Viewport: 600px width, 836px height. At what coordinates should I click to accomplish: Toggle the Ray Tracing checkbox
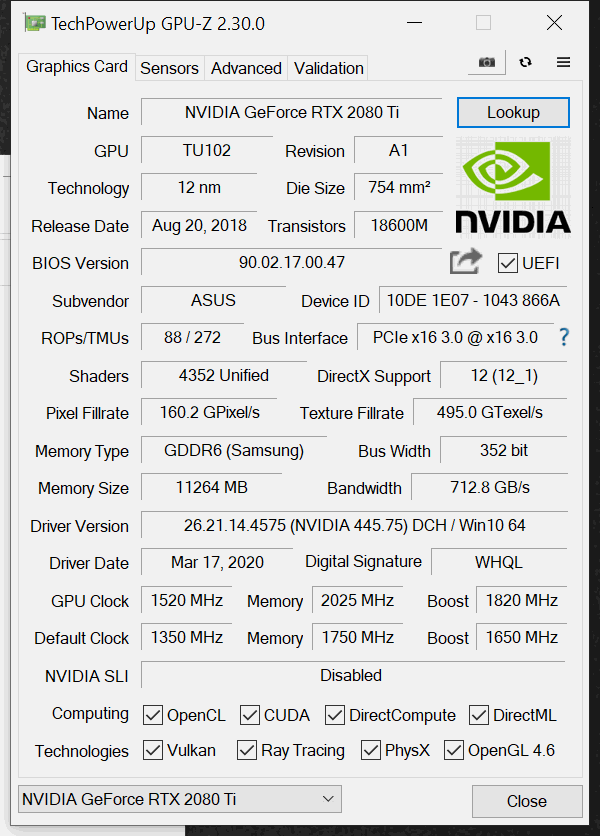point(247,750)
